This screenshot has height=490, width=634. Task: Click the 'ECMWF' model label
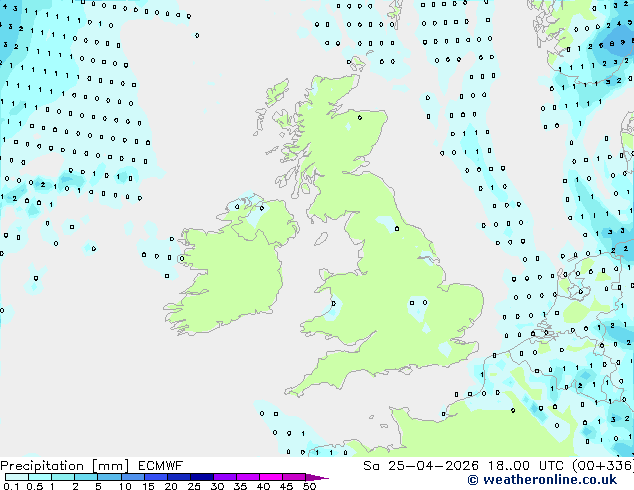point(161,466)
